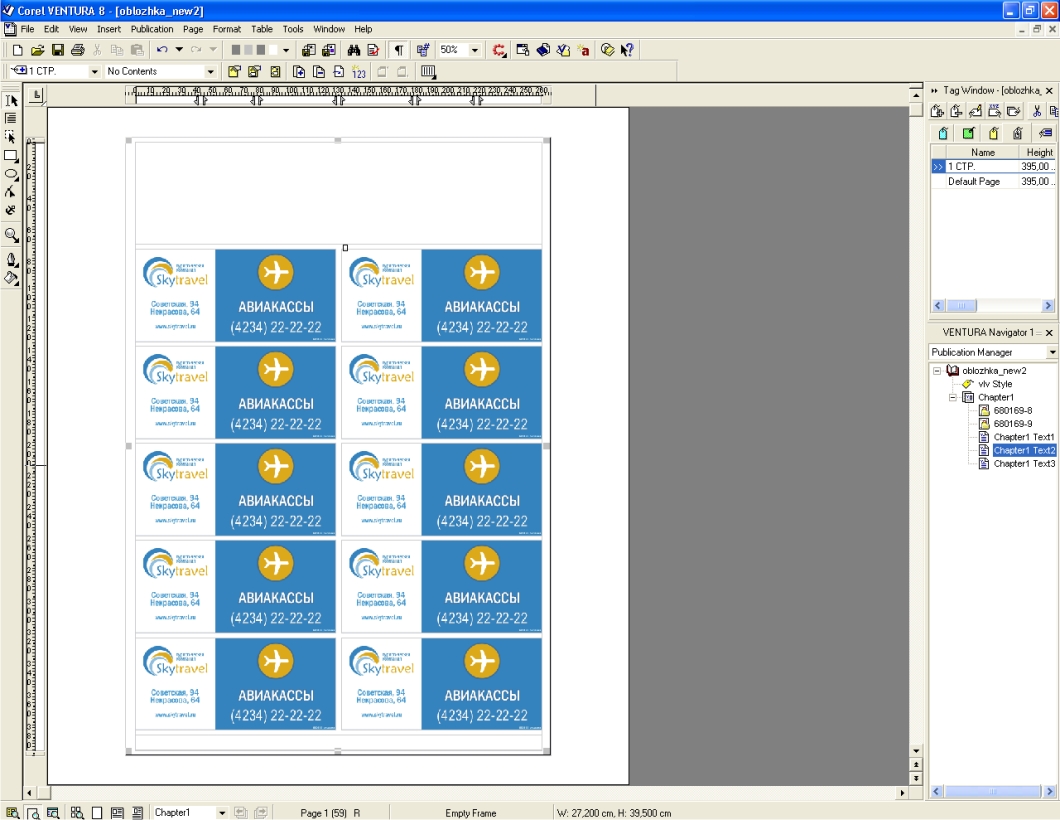The height and width of the screenshot is (820, 1060).
Task: Click the ruler tab-alignment corner box
Action: [x=37, y=95]
